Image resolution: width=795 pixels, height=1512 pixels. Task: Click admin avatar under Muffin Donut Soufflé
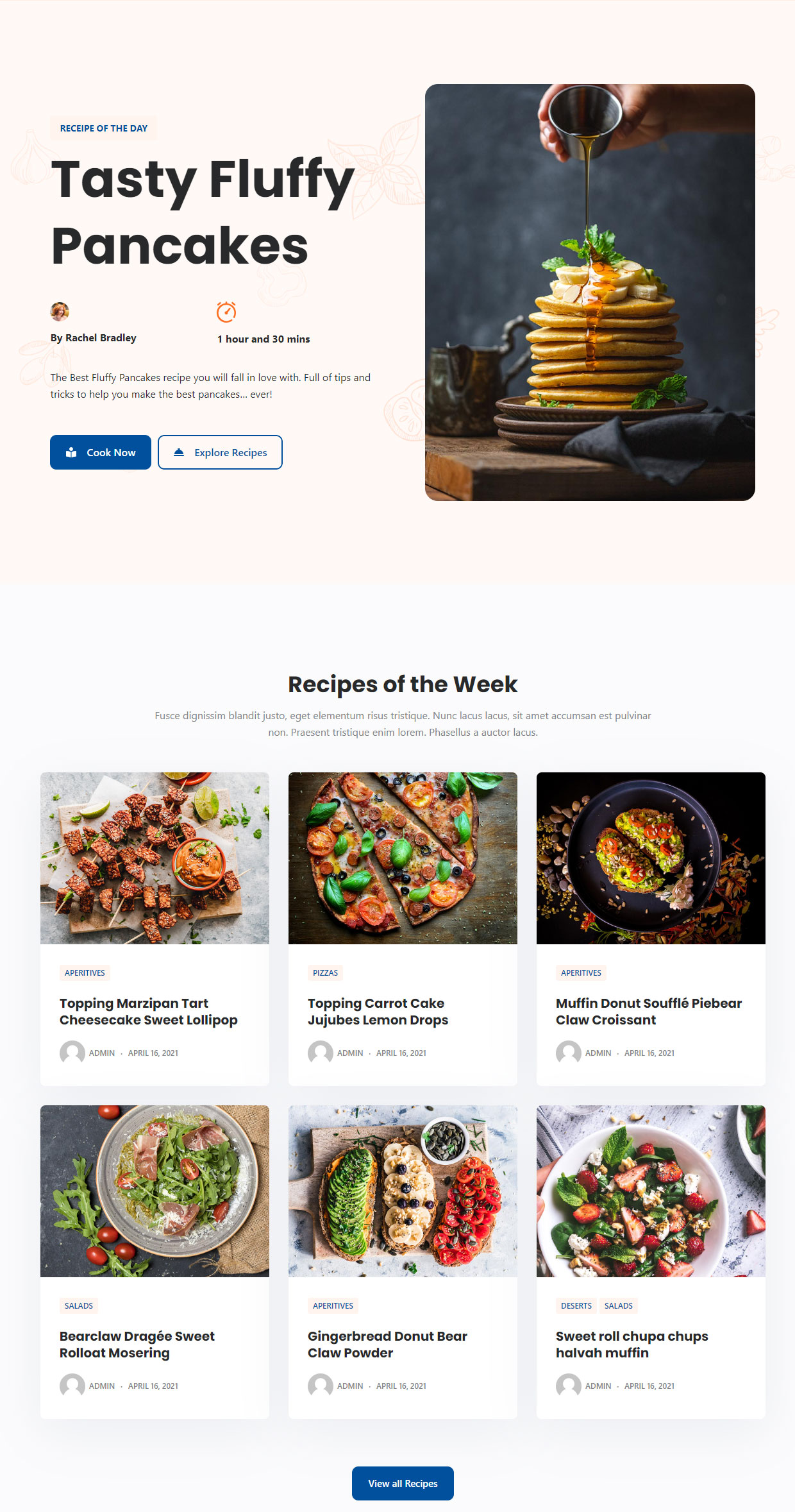click(x=569, y=1053)
